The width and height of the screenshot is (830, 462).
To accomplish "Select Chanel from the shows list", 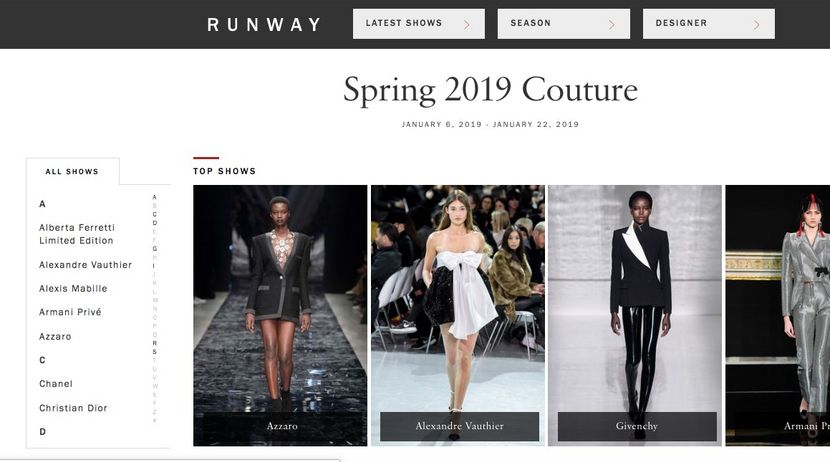I will (x=56, y=384).
